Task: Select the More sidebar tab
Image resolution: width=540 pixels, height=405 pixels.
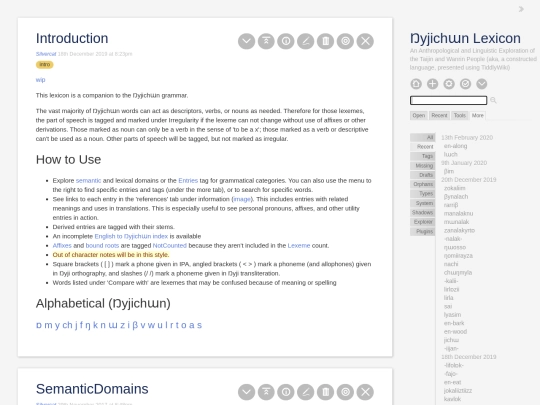Action: [477, 115]
